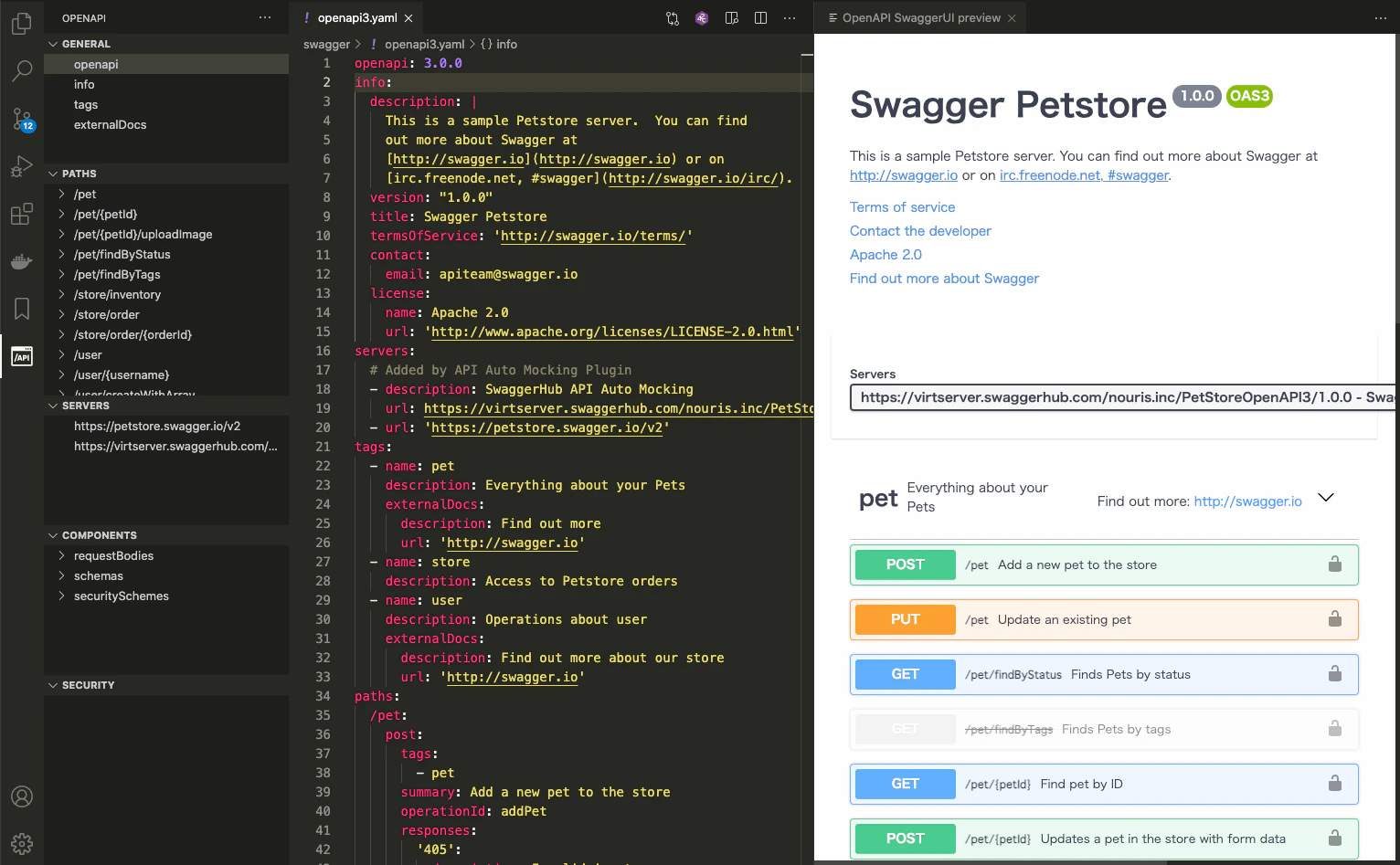Click the split editor right icon
Screen dimensions: 1400x865
pyautogui.click(x=760, y=18)
